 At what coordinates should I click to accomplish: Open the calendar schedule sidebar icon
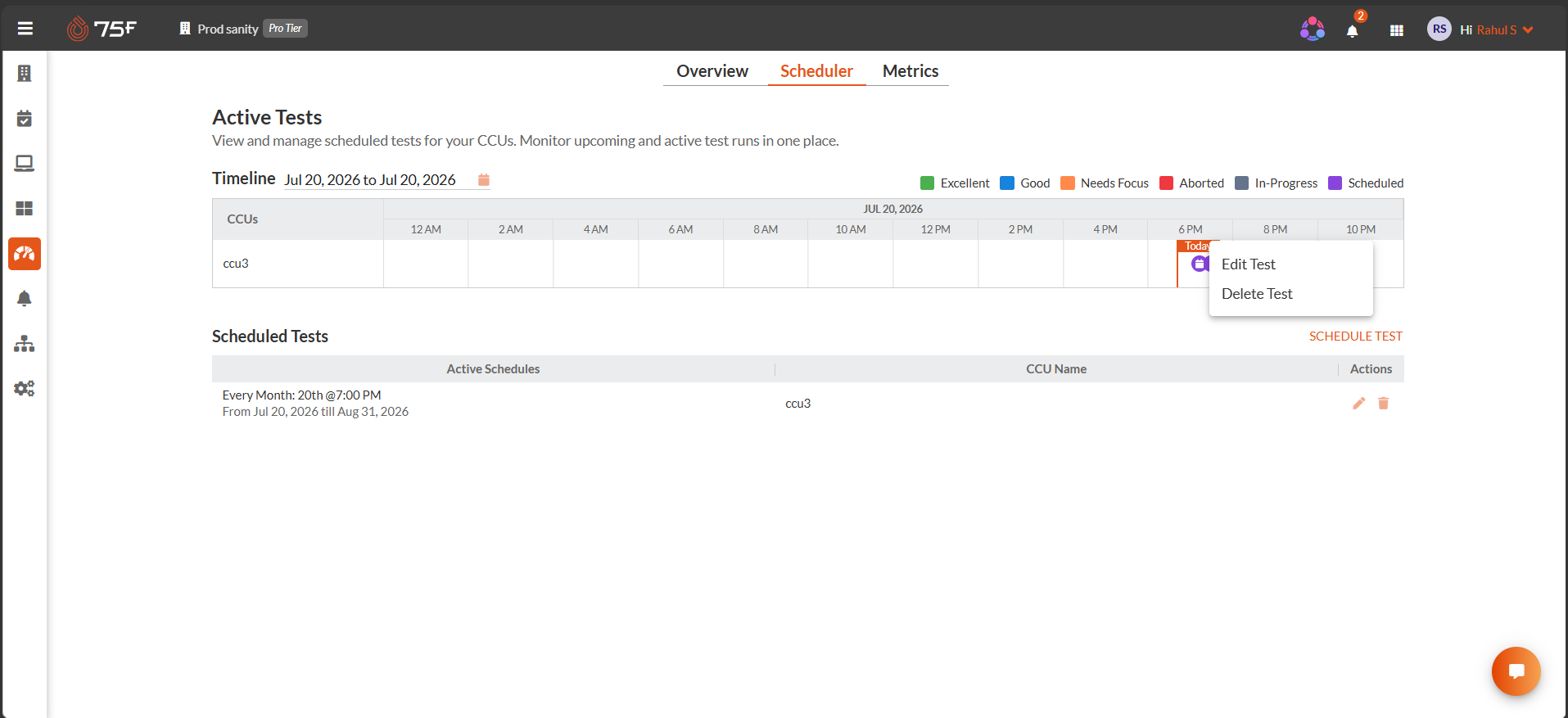(x=25, y=119)
